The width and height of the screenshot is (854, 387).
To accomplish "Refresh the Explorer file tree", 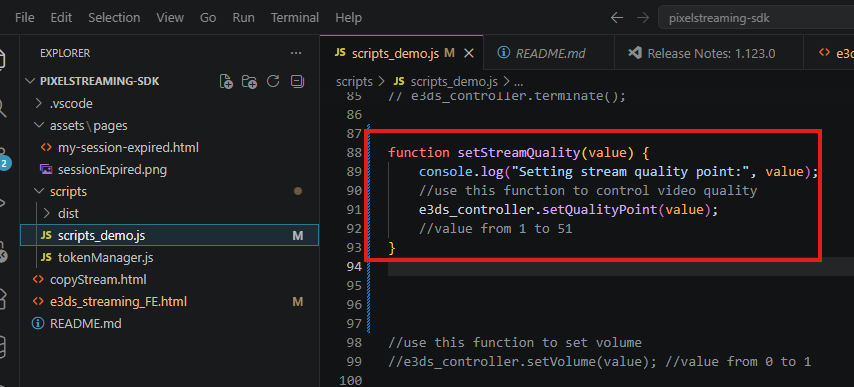I will (x=273, y=82).
